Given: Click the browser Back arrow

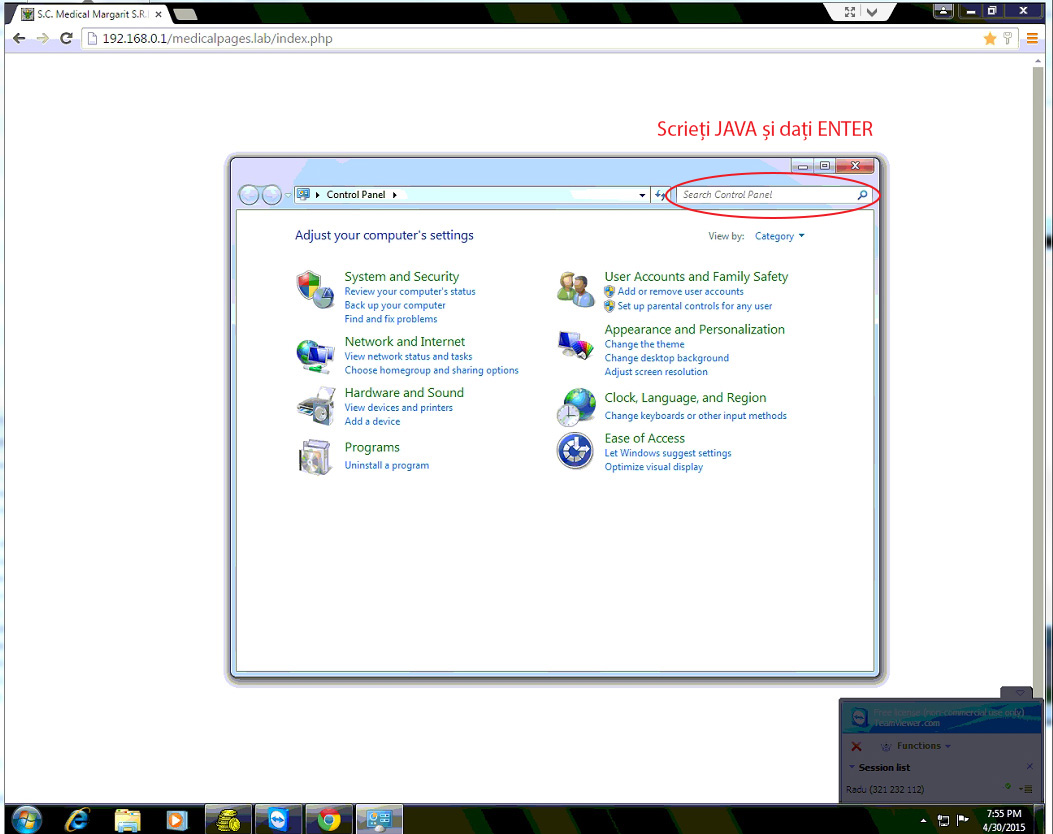Looking at the screenshot, I should tap(19, 38).
